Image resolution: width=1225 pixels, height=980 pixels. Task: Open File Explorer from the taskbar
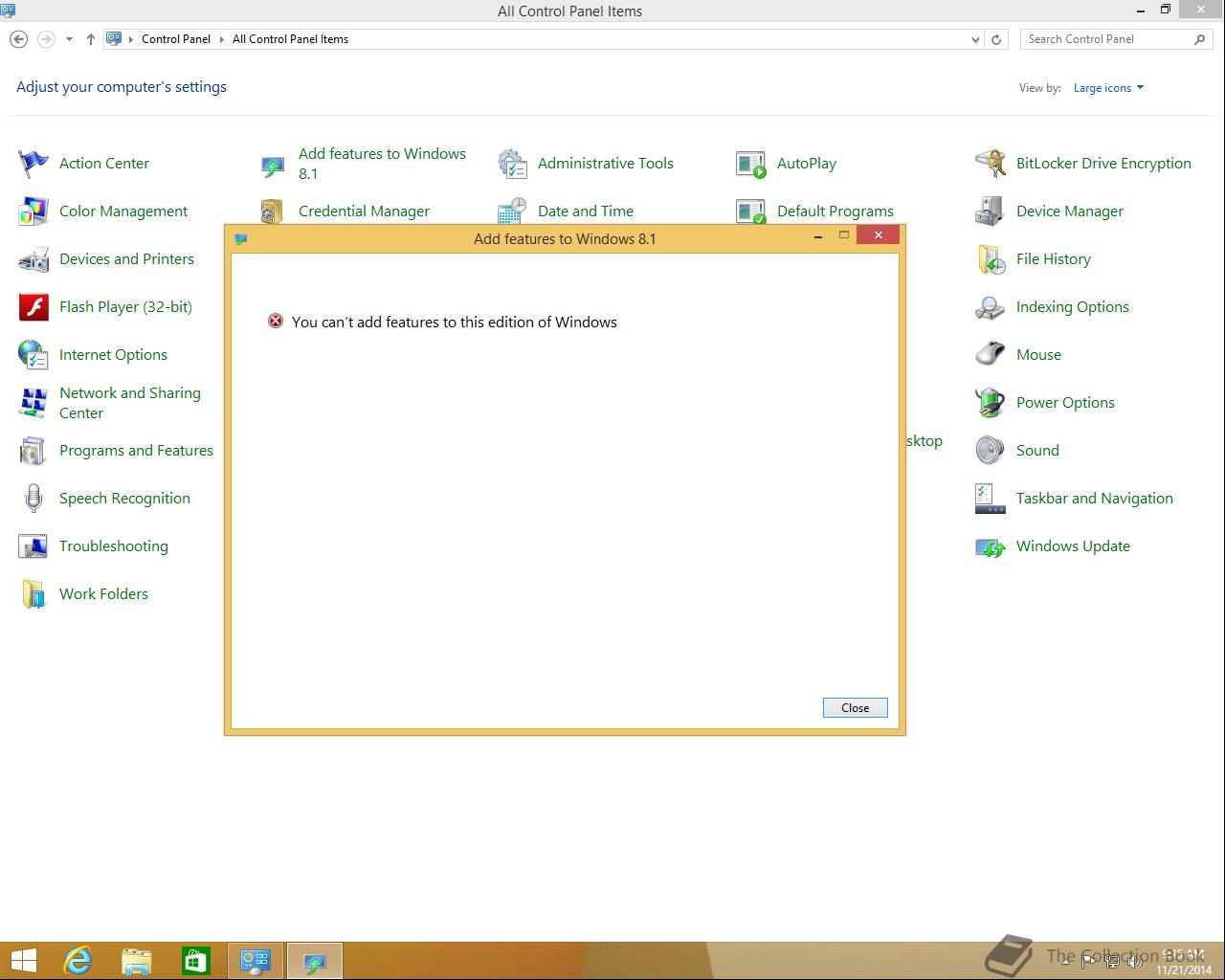coord(137,961)
